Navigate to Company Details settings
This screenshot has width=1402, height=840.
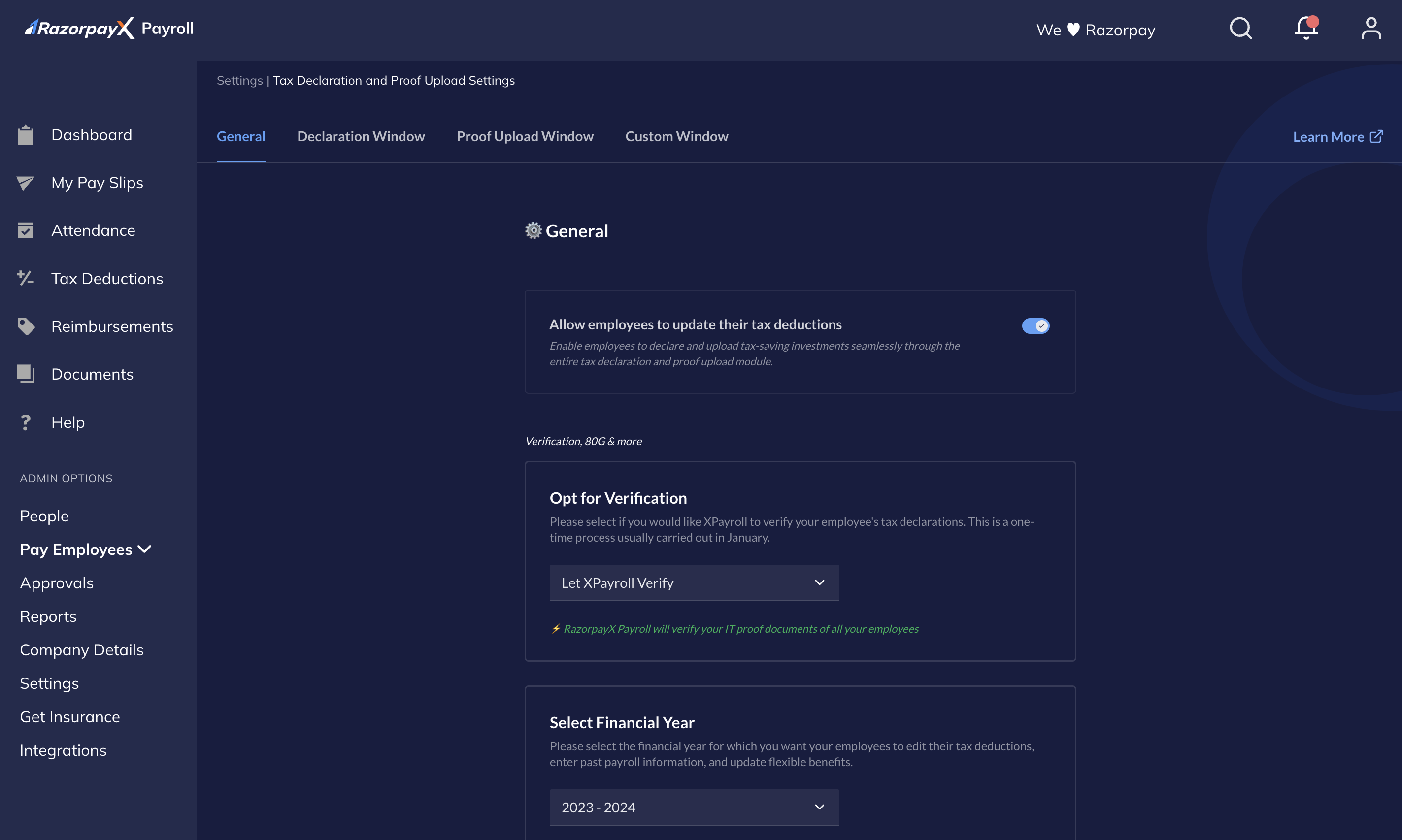coord(82,649)
